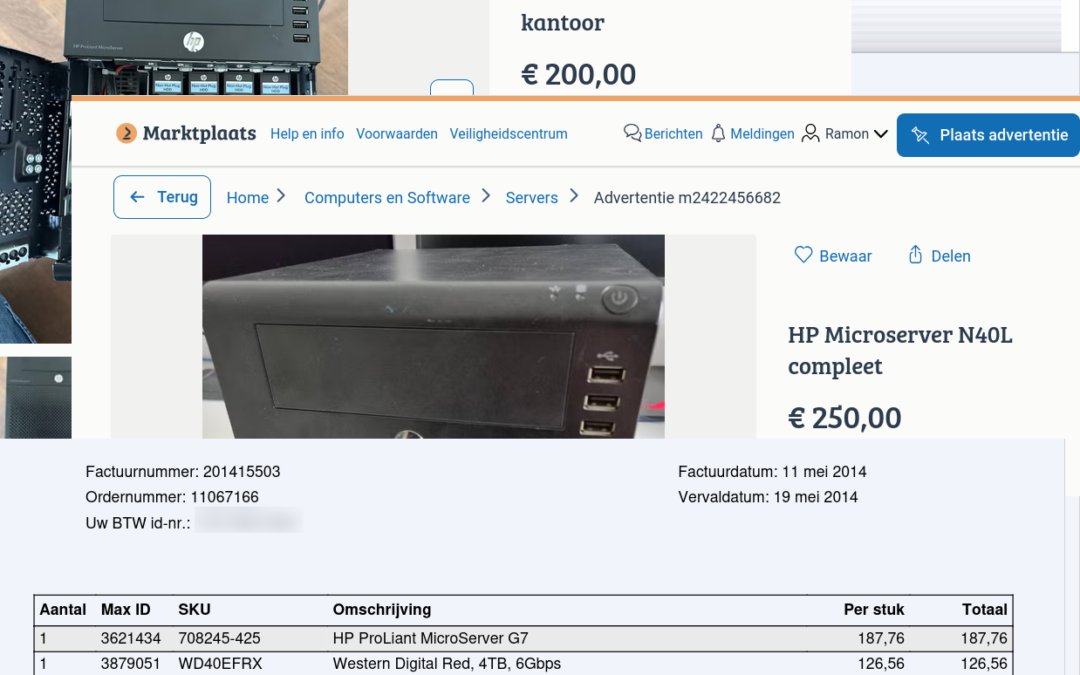The width and height of the screenshot is (1080, 675).
Task: Open Servers breadcrumb link
Action: click(x=532, y=198)
